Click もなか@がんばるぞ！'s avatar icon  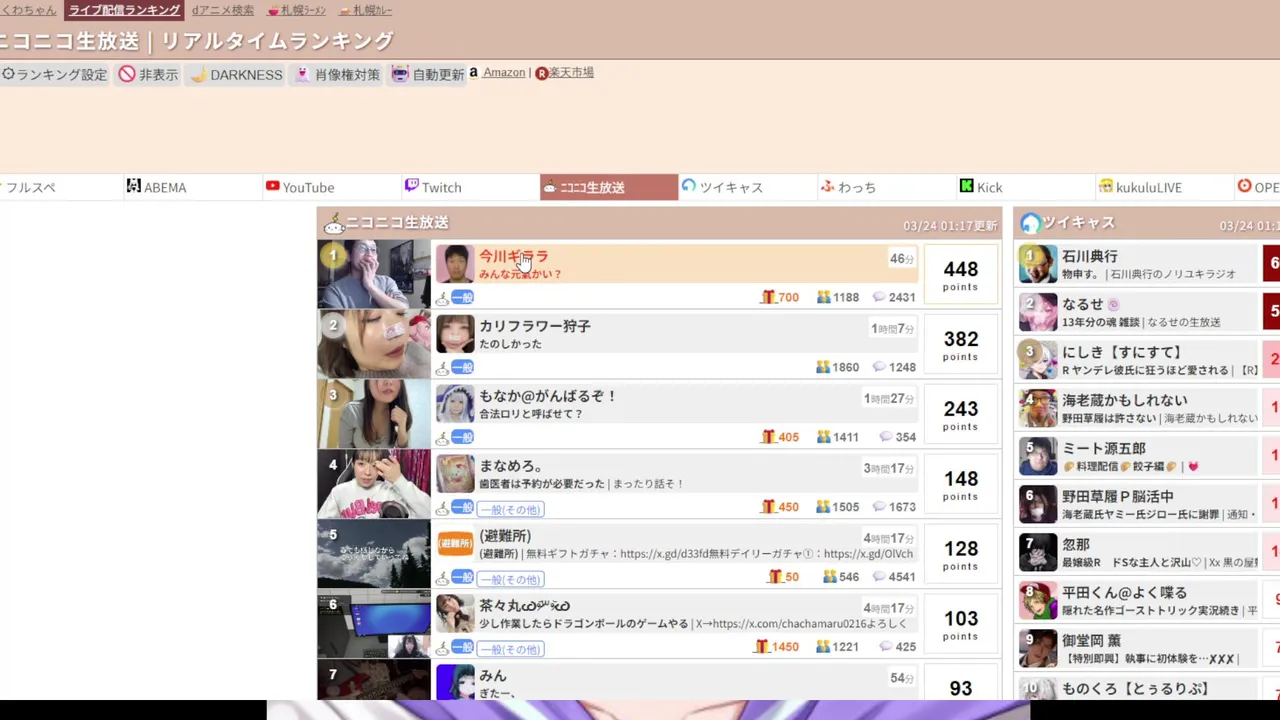[455, 405]
